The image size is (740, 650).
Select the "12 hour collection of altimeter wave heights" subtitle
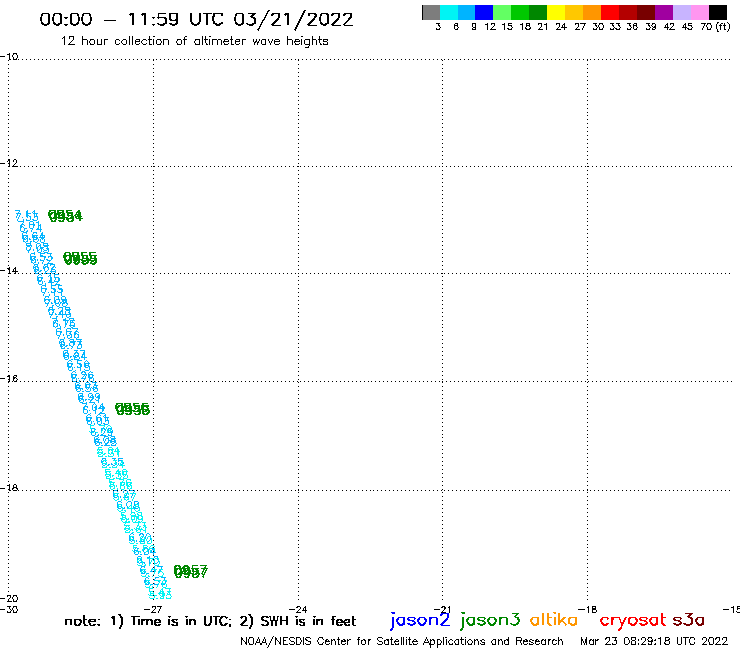click(x=194, y=41)
